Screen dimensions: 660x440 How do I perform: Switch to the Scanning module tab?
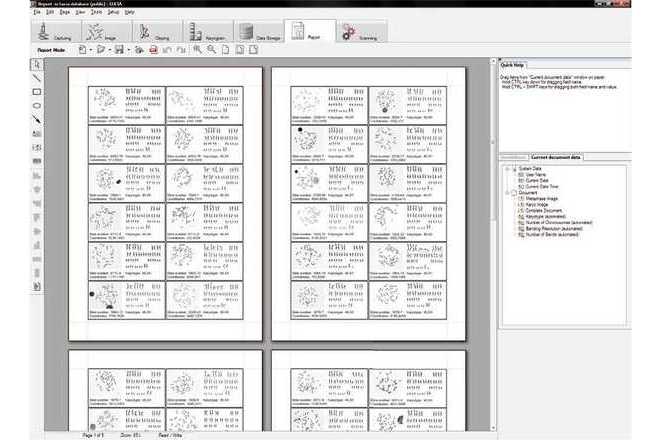pyautogui.click(x=362, y=31)
